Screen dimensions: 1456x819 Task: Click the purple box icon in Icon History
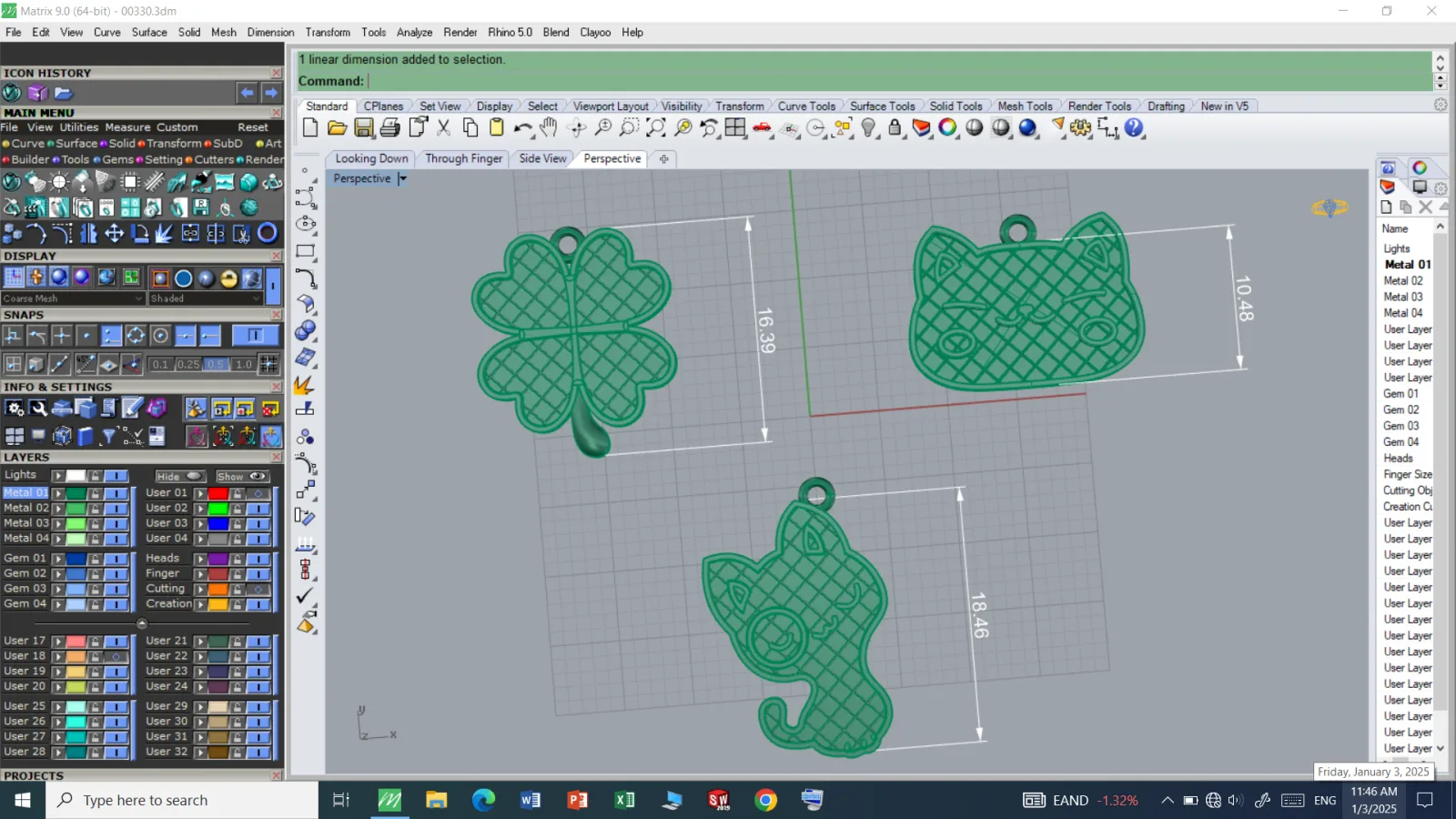click(x=37, y=93)
